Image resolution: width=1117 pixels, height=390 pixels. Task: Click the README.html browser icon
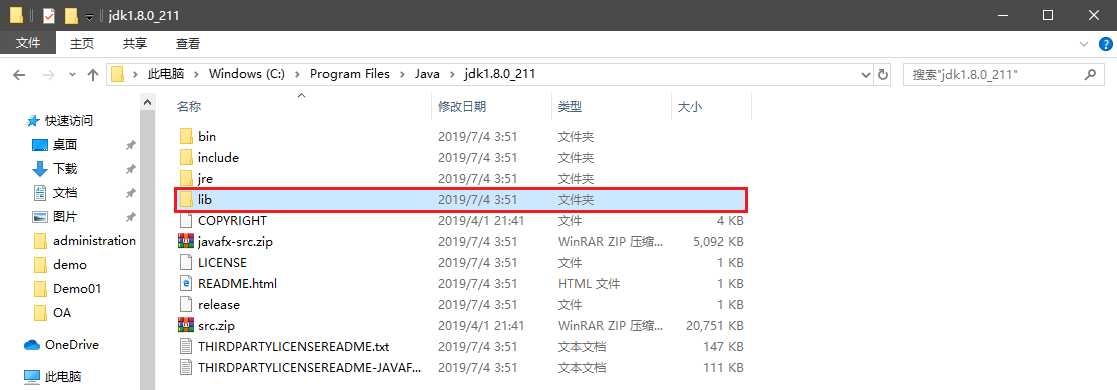click(x=186, y=283)
